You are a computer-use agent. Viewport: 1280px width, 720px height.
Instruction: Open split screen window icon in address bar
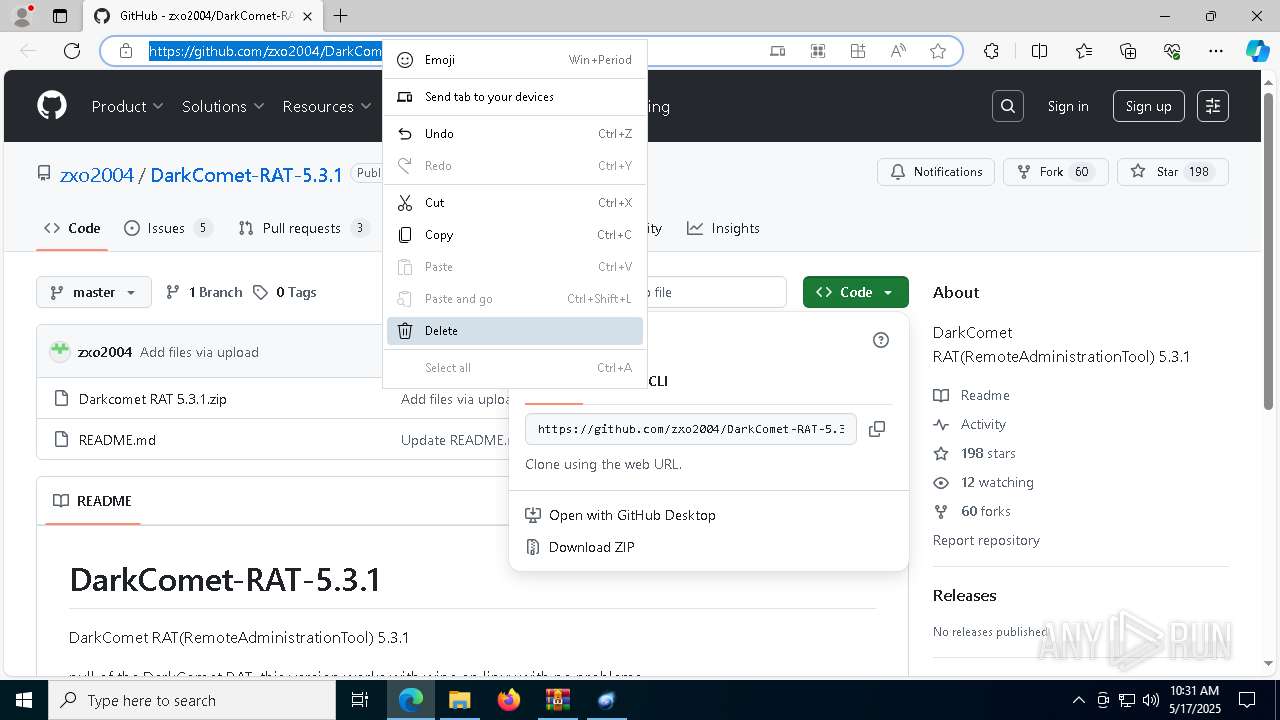[x=778, y=51]
